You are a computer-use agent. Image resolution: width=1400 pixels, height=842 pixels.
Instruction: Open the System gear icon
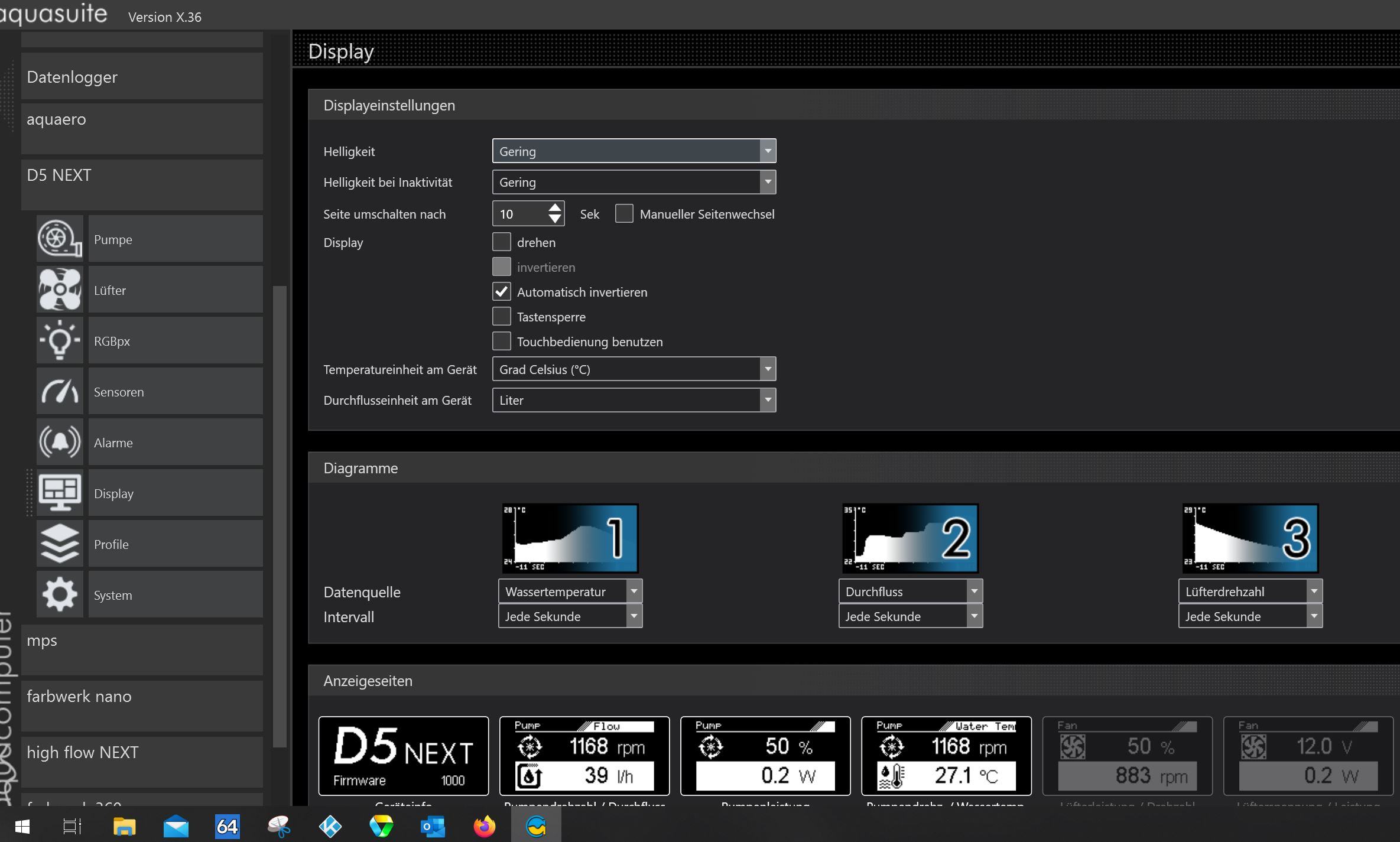pyautogui.click(x=60, y=594)
